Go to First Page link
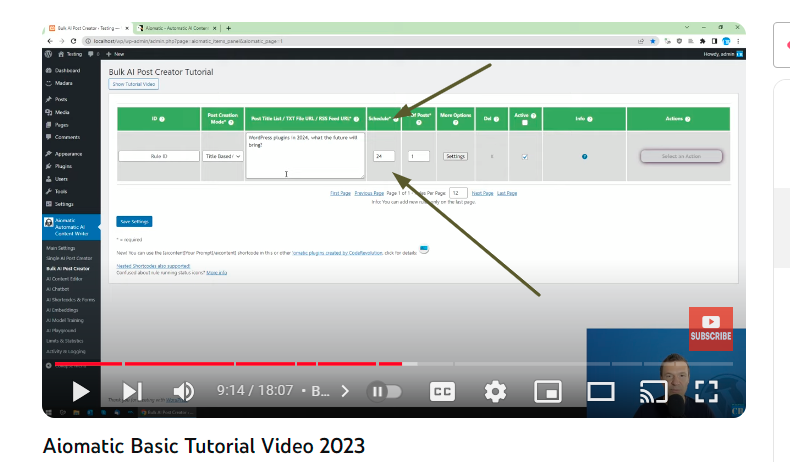Screen dimensions: 790x462 [x=341, y=193]
